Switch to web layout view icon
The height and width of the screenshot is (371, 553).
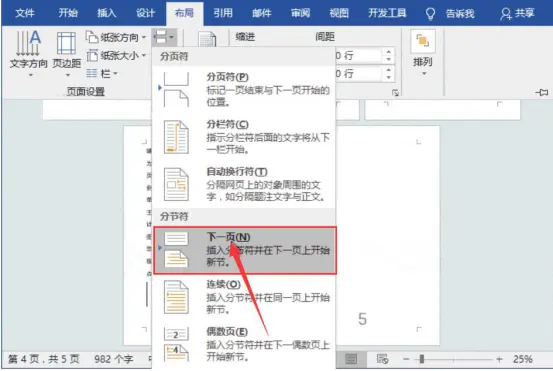pos(382,359)
